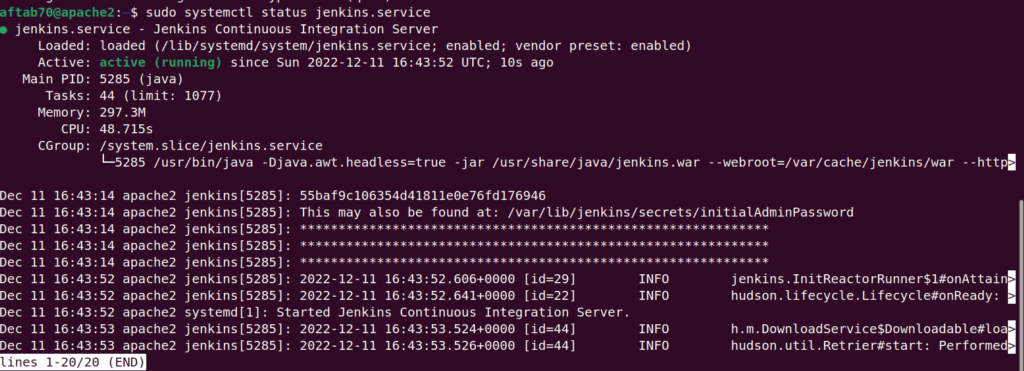Click the truncation arrow on hudson.util.Retrier line
The width and height of the screenshot is (1024, 371).
click(1012, 346)
